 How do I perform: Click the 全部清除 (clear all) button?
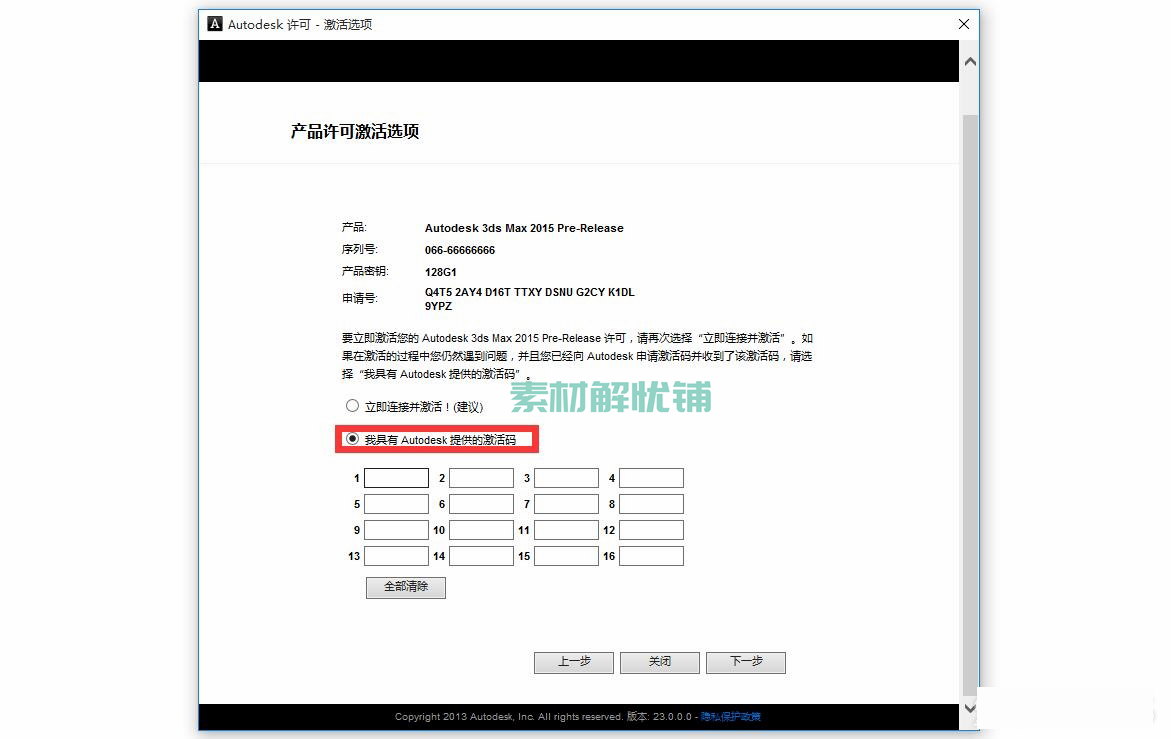[406, 587]
